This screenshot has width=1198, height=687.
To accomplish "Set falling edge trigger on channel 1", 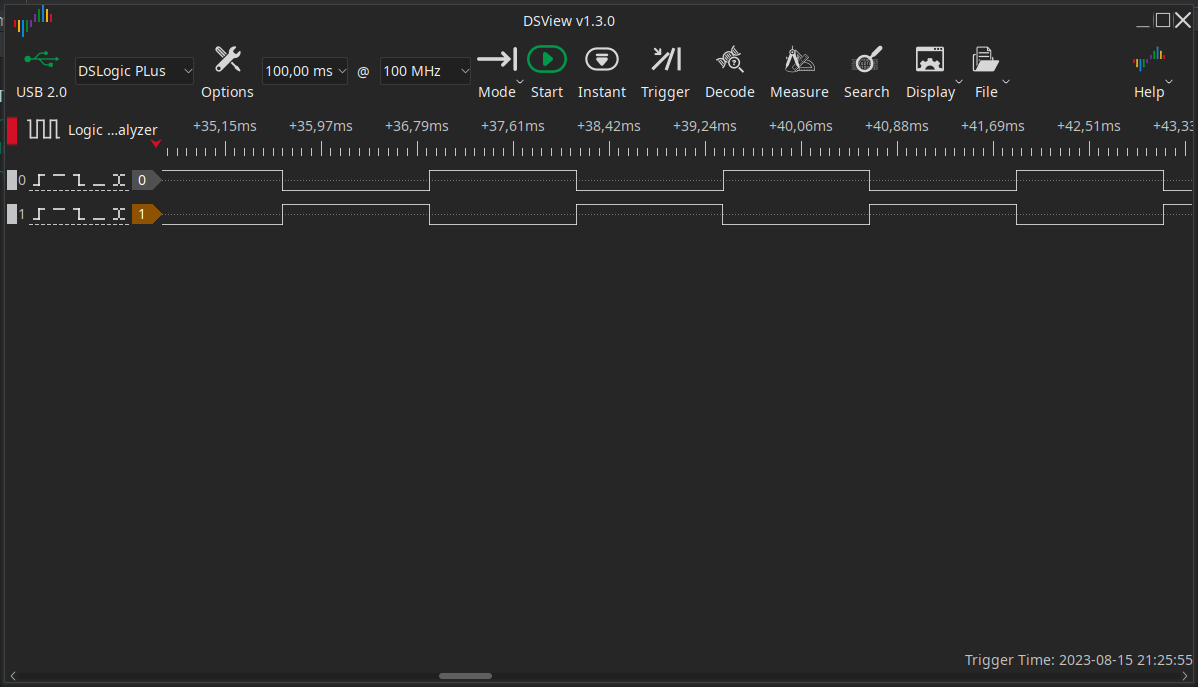I will pos(79,213).
